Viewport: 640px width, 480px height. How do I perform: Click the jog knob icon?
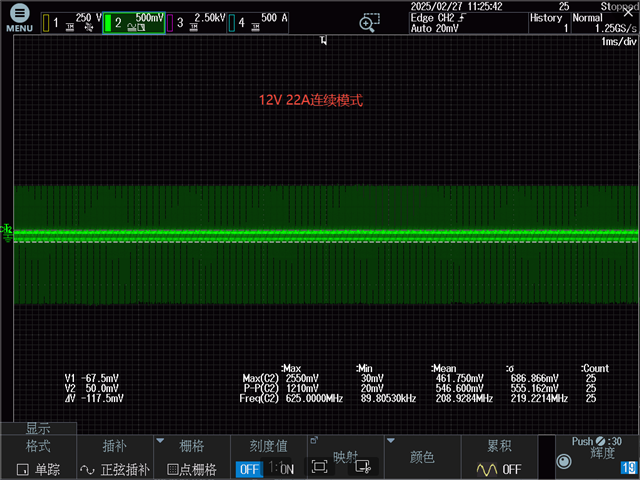coord(564,462)
